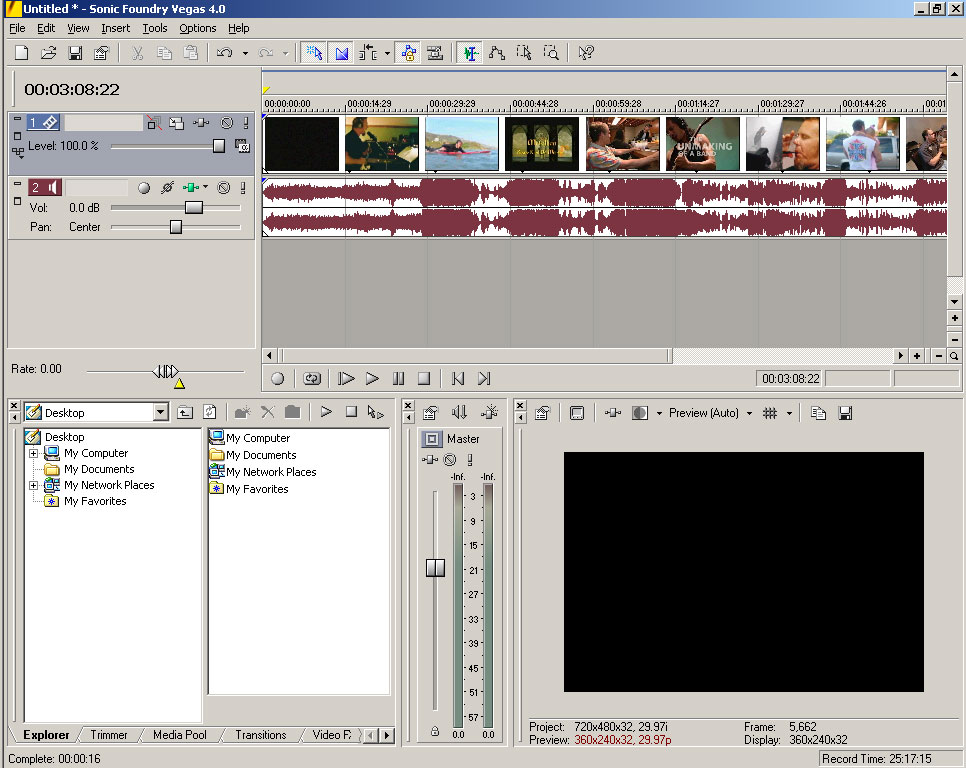Expand My Network Places tree node
This screenshot has width=966, height=768.
coord(34,485)
